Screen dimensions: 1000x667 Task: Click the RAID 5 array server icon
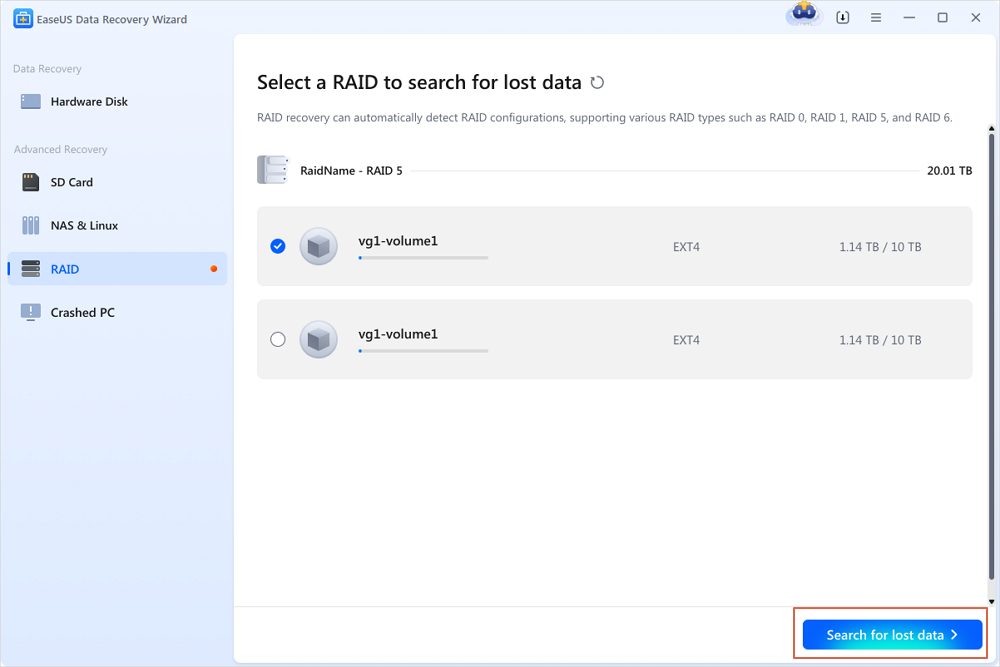coord(273,170)
